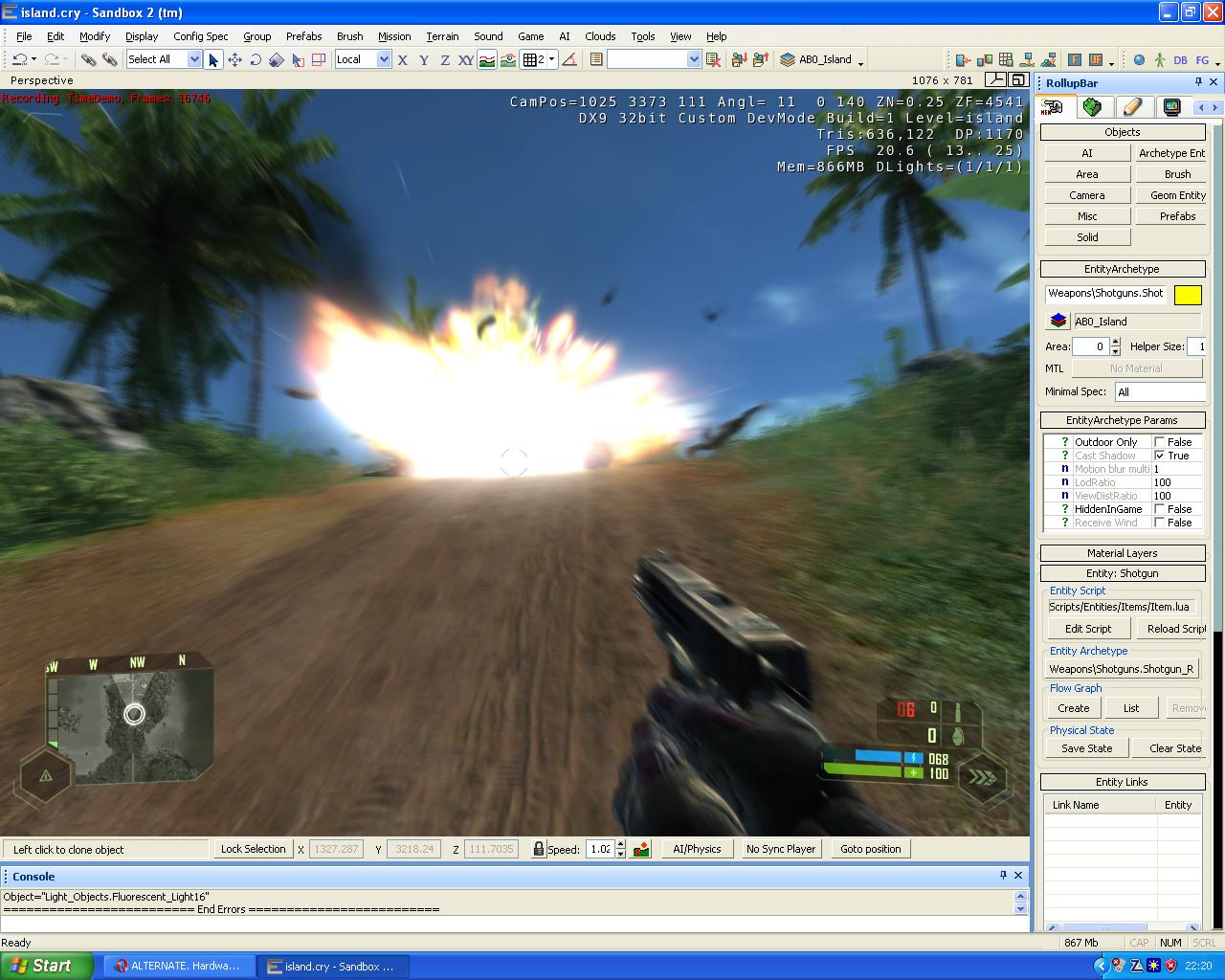The image size is (1225, 980).
Task: Click the AI/Physics button
Action: point(697,849)
